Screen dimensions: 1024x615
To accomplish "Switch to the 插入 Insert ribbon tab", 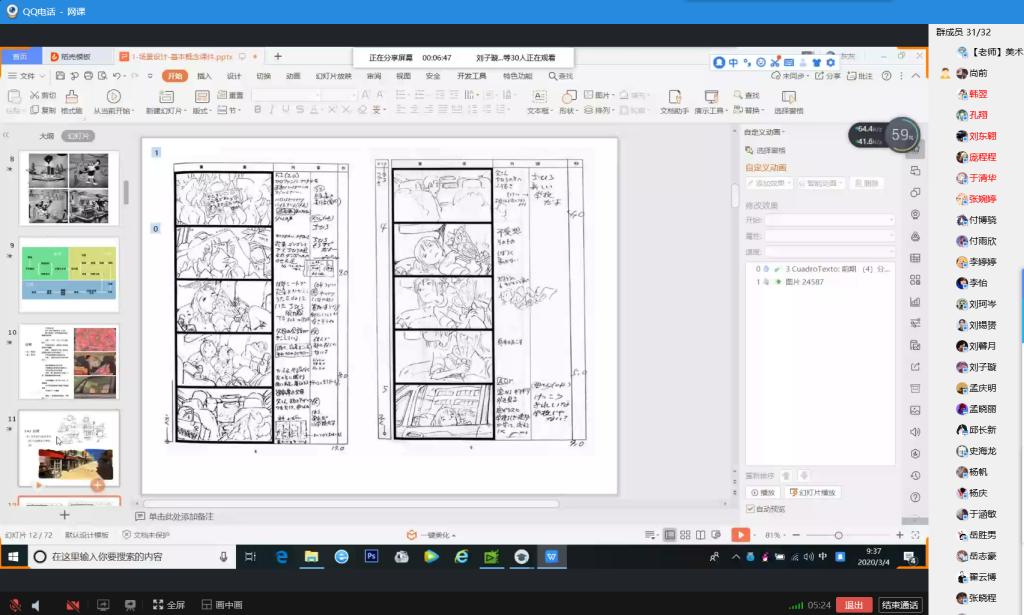I will tap(204, 76).
